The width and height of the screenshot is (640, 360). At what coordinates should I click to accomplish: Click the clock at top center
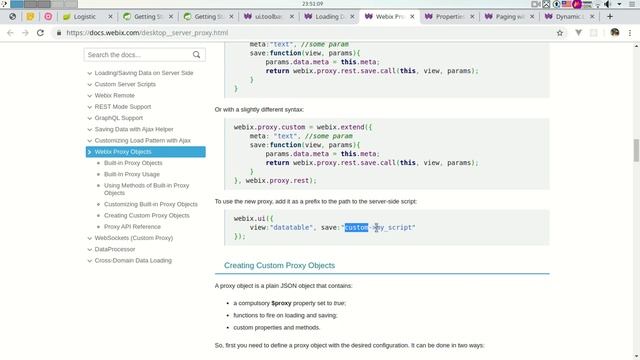pyautogui.click(x=313, y=4)
